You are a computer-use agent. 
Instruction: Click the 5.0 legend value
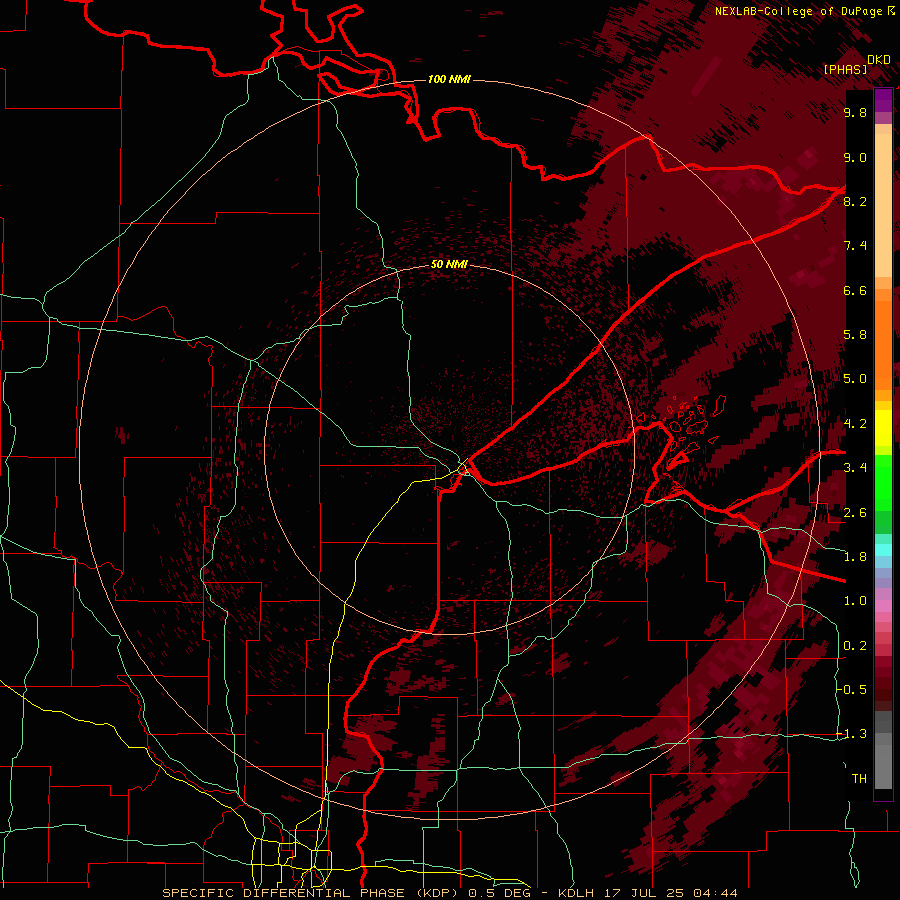(x=855, y=379)
